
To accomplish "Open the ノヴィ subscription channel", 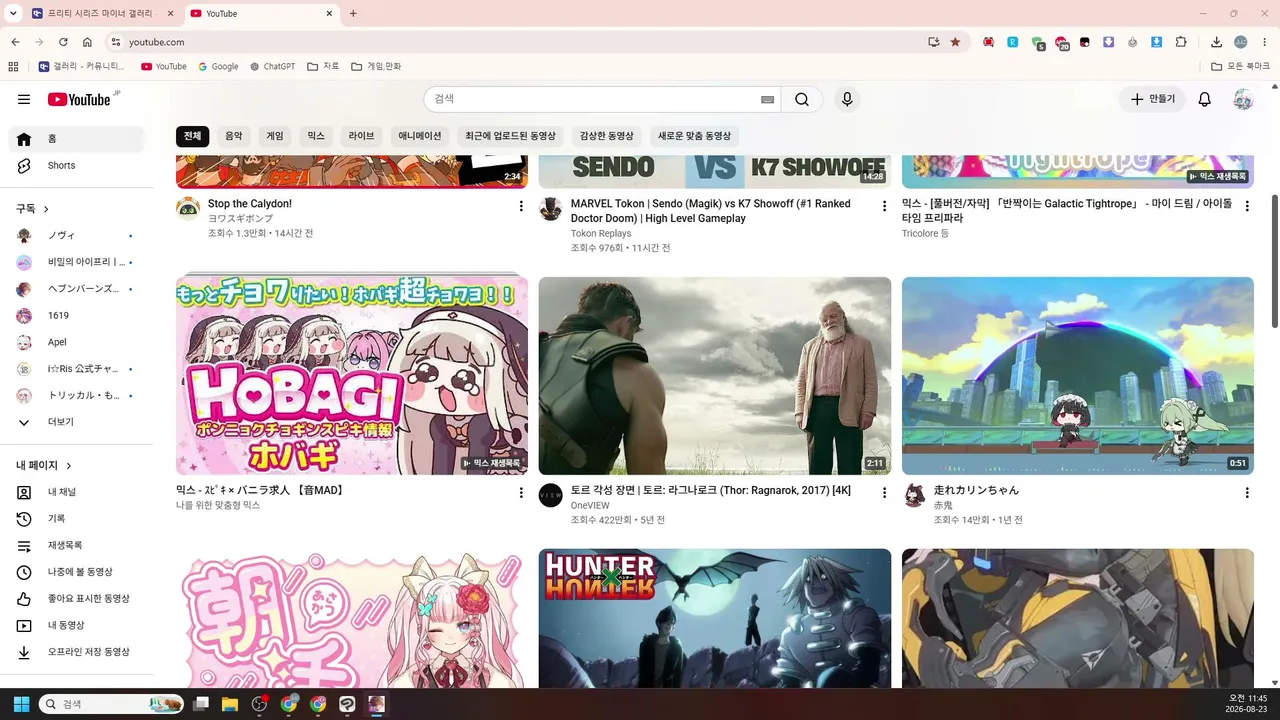I will tap(76, 235).
